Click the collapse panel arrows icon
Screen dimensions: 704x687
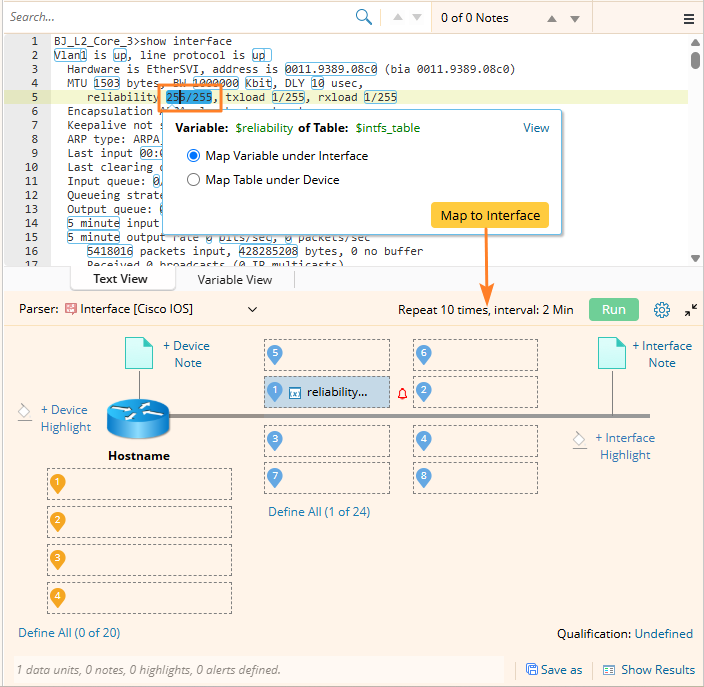(690, 310)
